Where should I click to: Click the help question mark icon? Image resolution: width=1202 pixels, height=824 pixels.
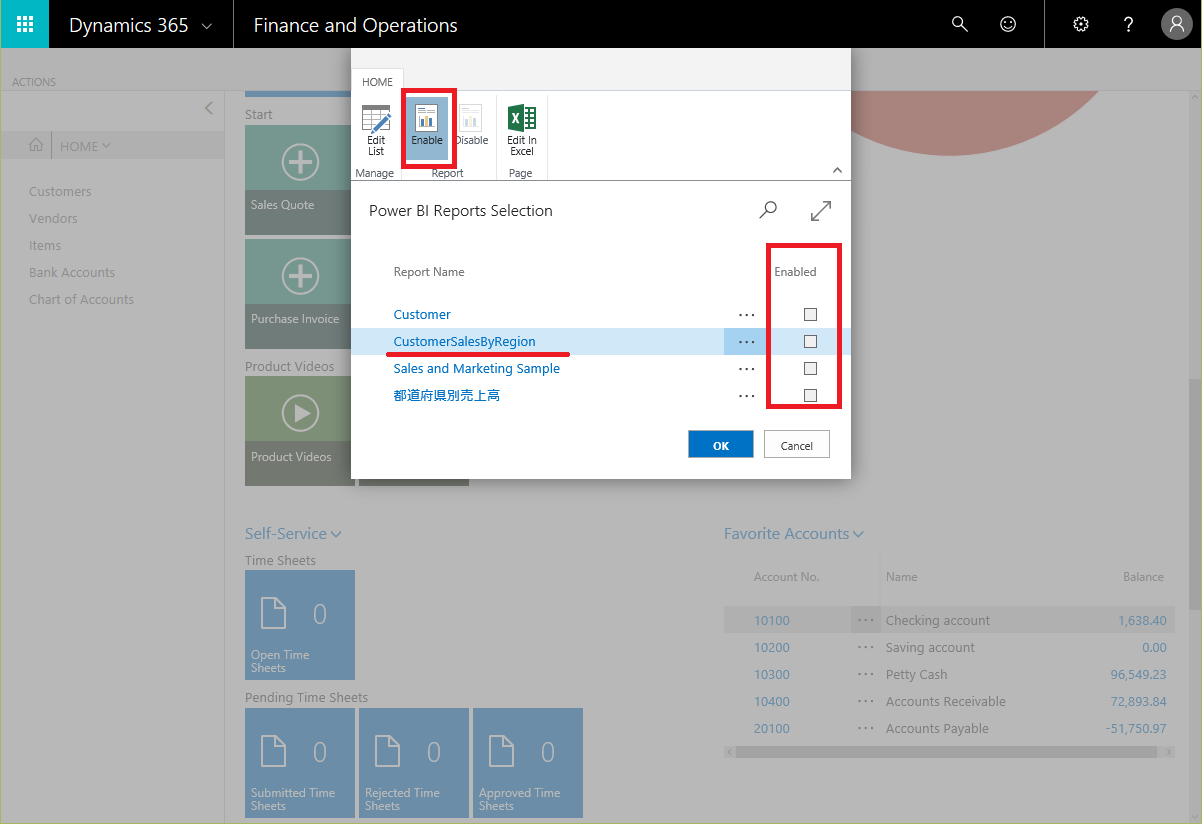pos(1129,24)
